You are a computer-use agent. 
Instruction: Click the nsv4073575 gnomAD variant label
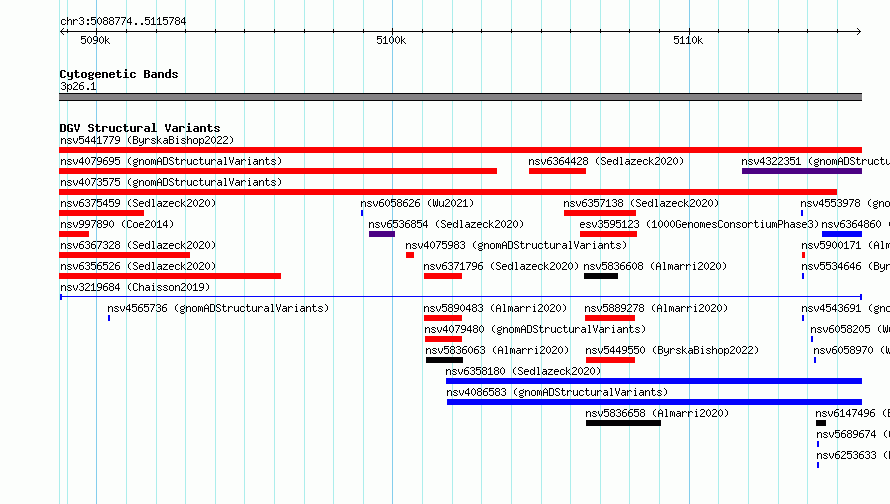[x=171, y=182]
